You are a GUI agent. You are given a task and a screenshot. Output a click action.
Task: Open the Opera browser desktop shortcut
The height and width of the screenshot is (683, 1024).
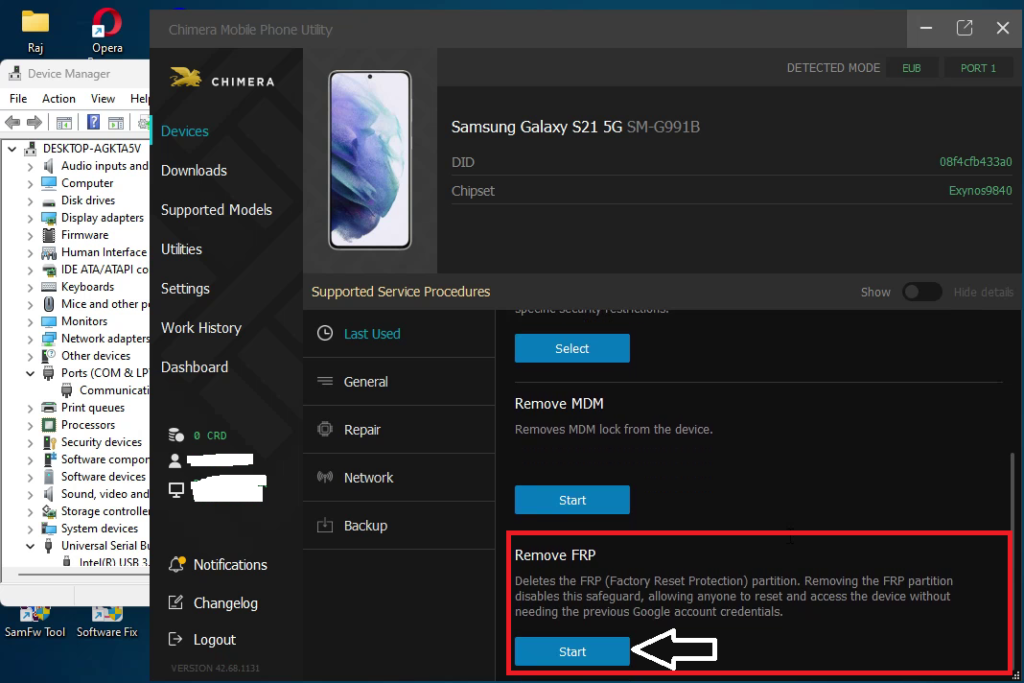(x=107, y=30)
